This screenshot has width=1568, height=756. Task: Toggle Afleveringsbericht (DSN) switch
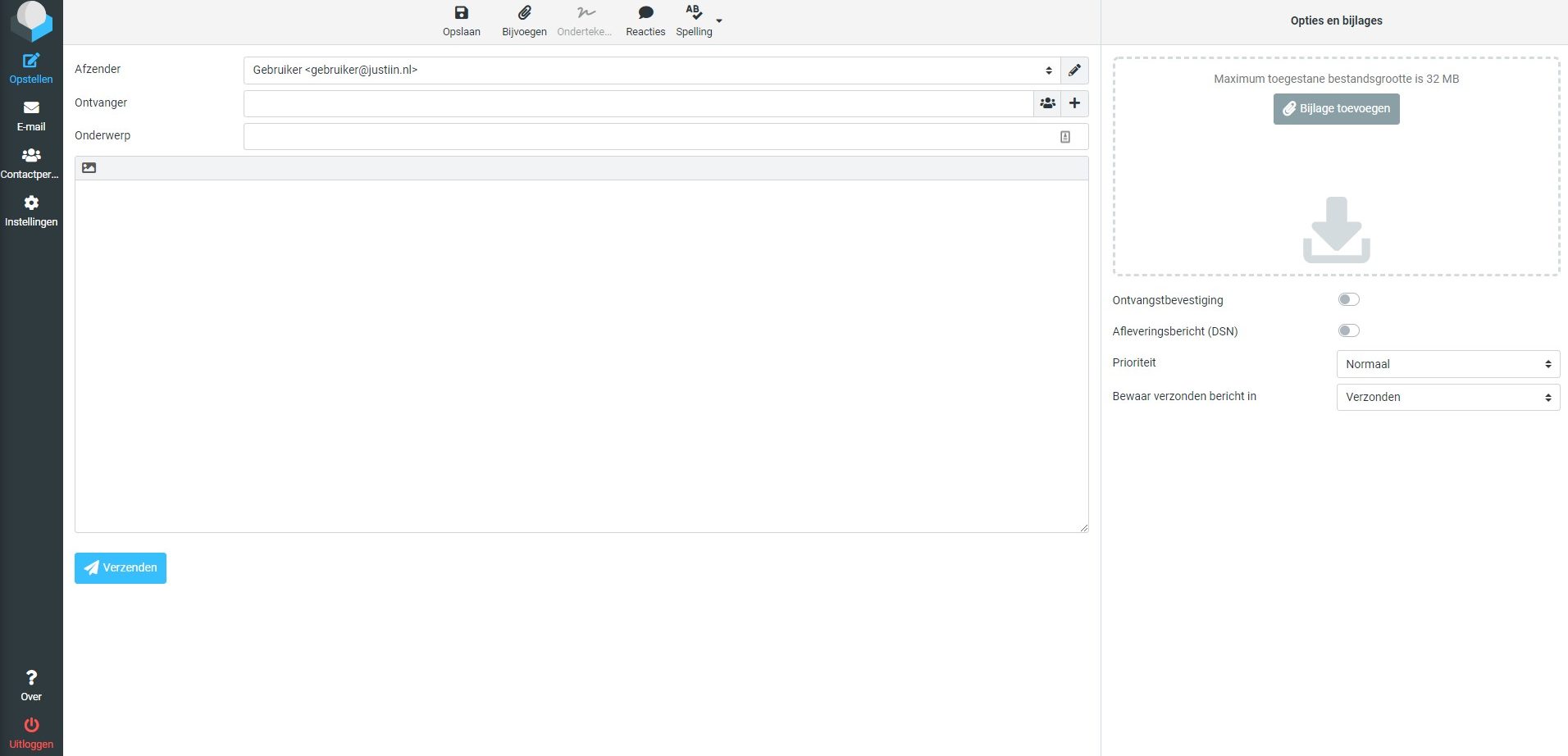point(1349,330)
